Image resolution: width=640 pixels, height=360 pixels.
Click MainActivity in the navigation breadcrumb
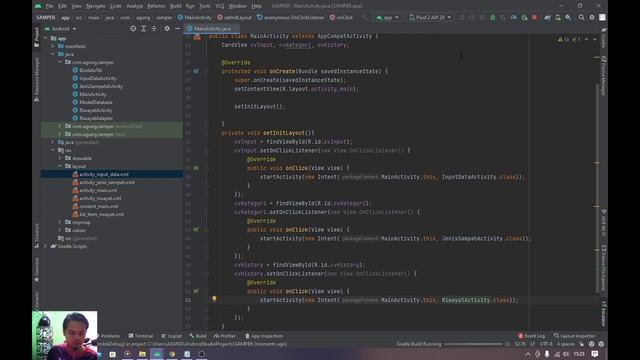[195, 18]
